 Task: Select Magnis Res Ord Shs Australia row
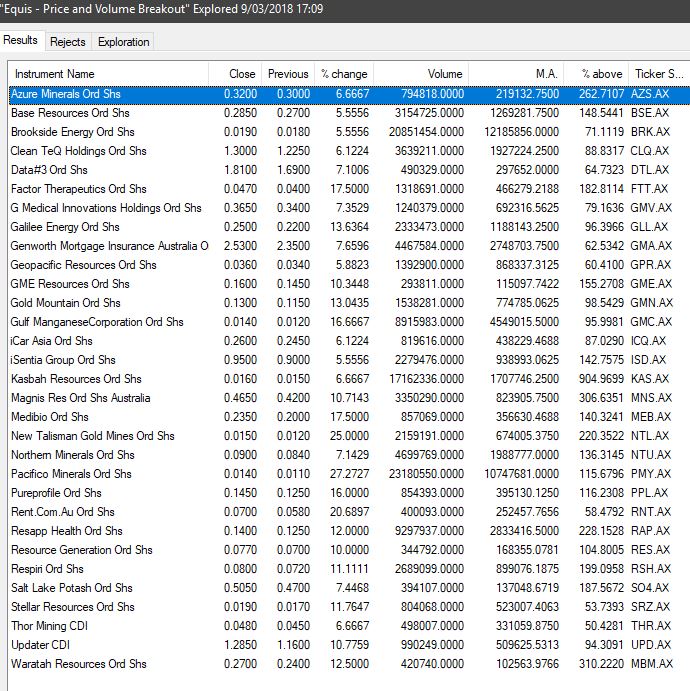(x=349, y=398)
